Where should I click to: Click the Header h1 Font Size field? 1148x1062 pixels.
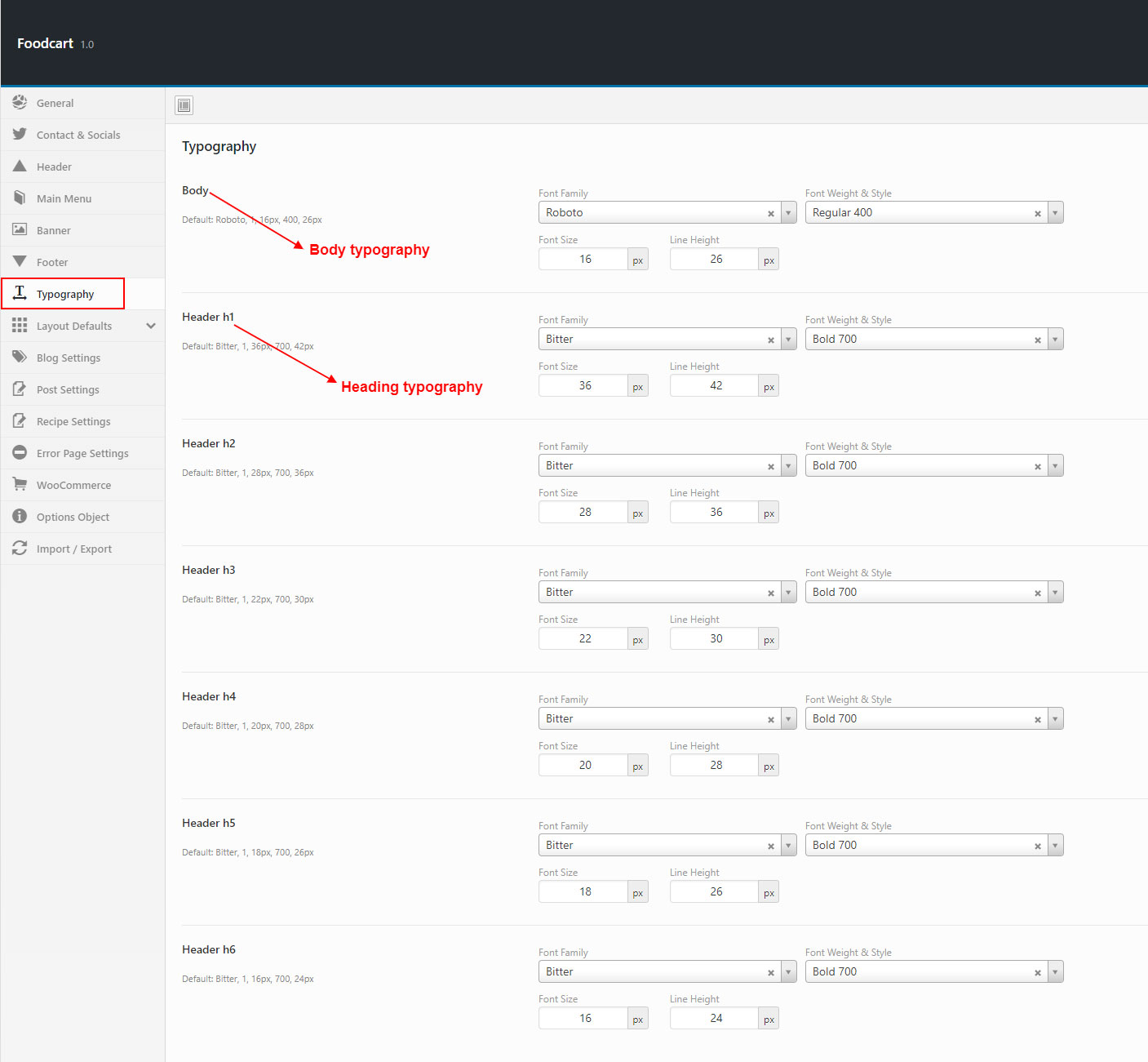(584, 385)
